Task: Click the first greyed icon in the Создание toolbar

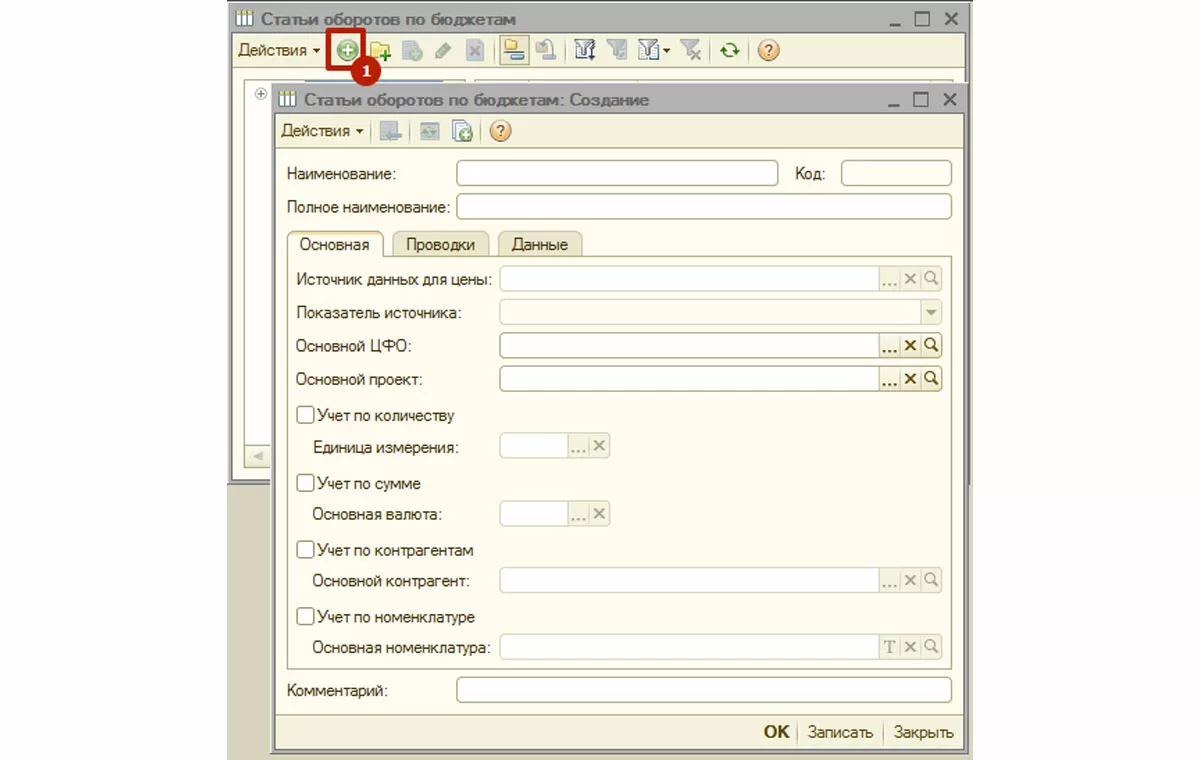Action: pyautogui.click(x=390, y=131)
